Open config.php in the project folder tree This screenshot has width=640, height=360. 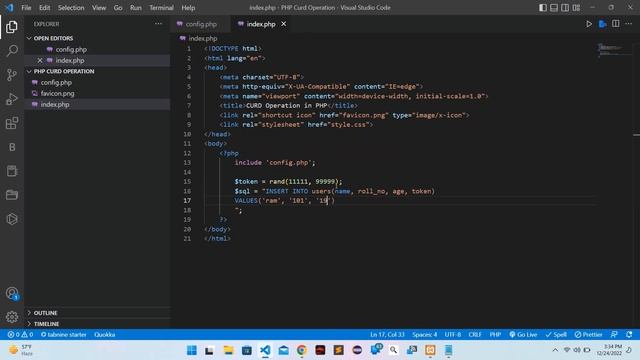point(56,82)
